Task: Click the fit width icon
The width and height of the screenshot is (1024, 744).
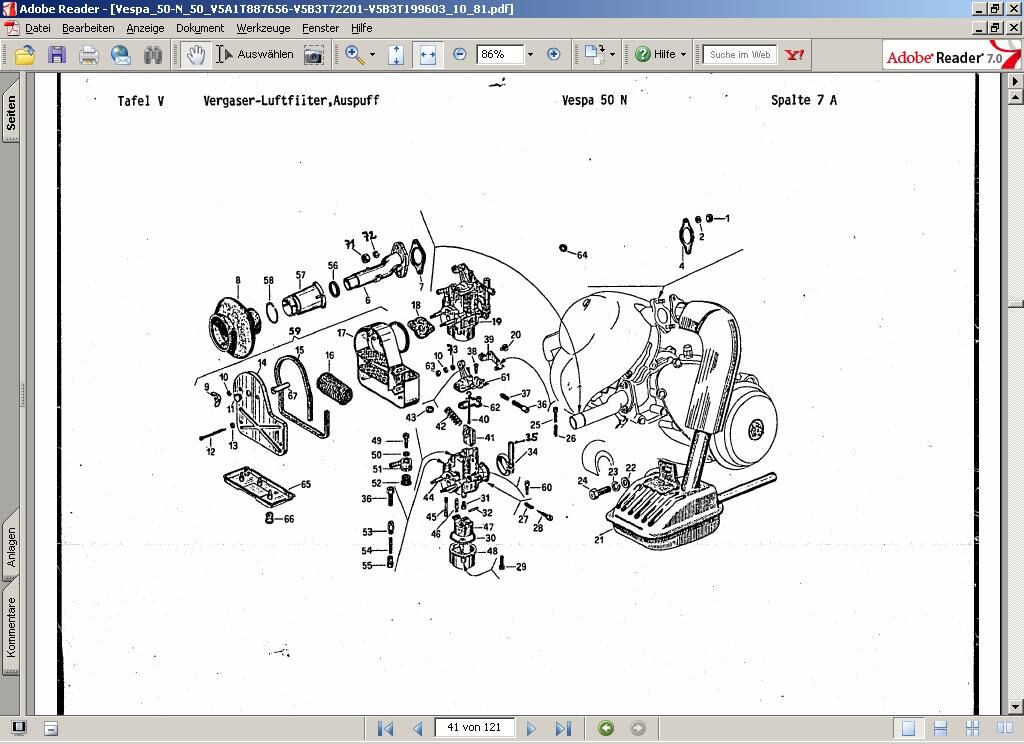Action: 428,55
